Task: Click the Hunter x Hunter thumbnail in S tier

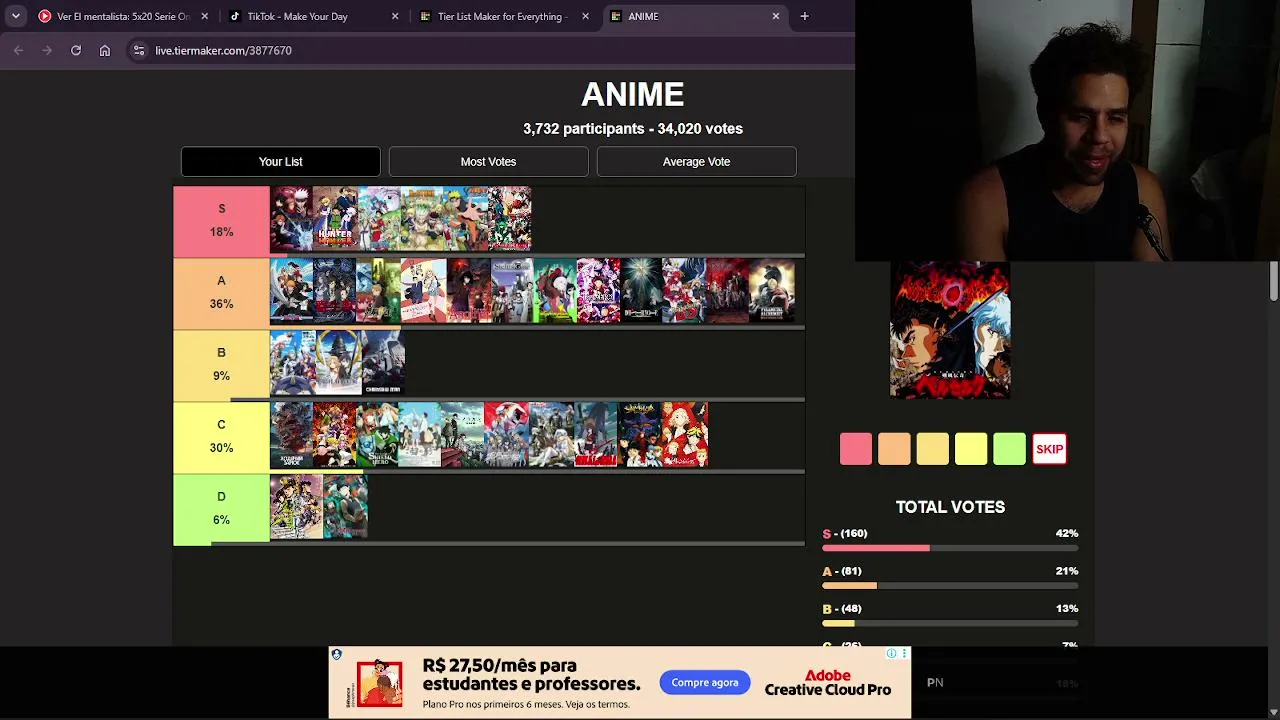Action: pyautogui.click(x=335, y=218)
